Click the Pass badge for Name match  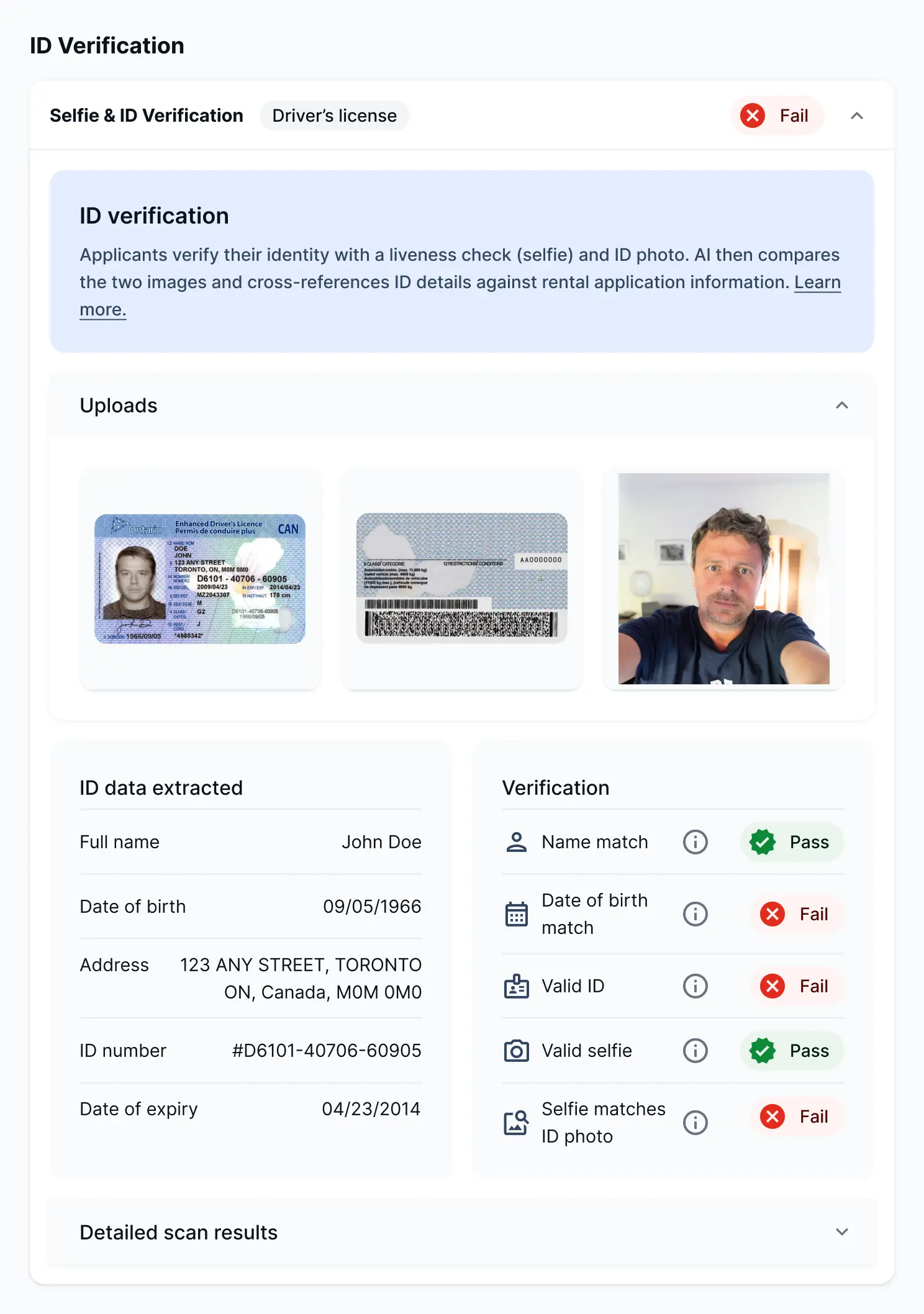pos(791,842)
